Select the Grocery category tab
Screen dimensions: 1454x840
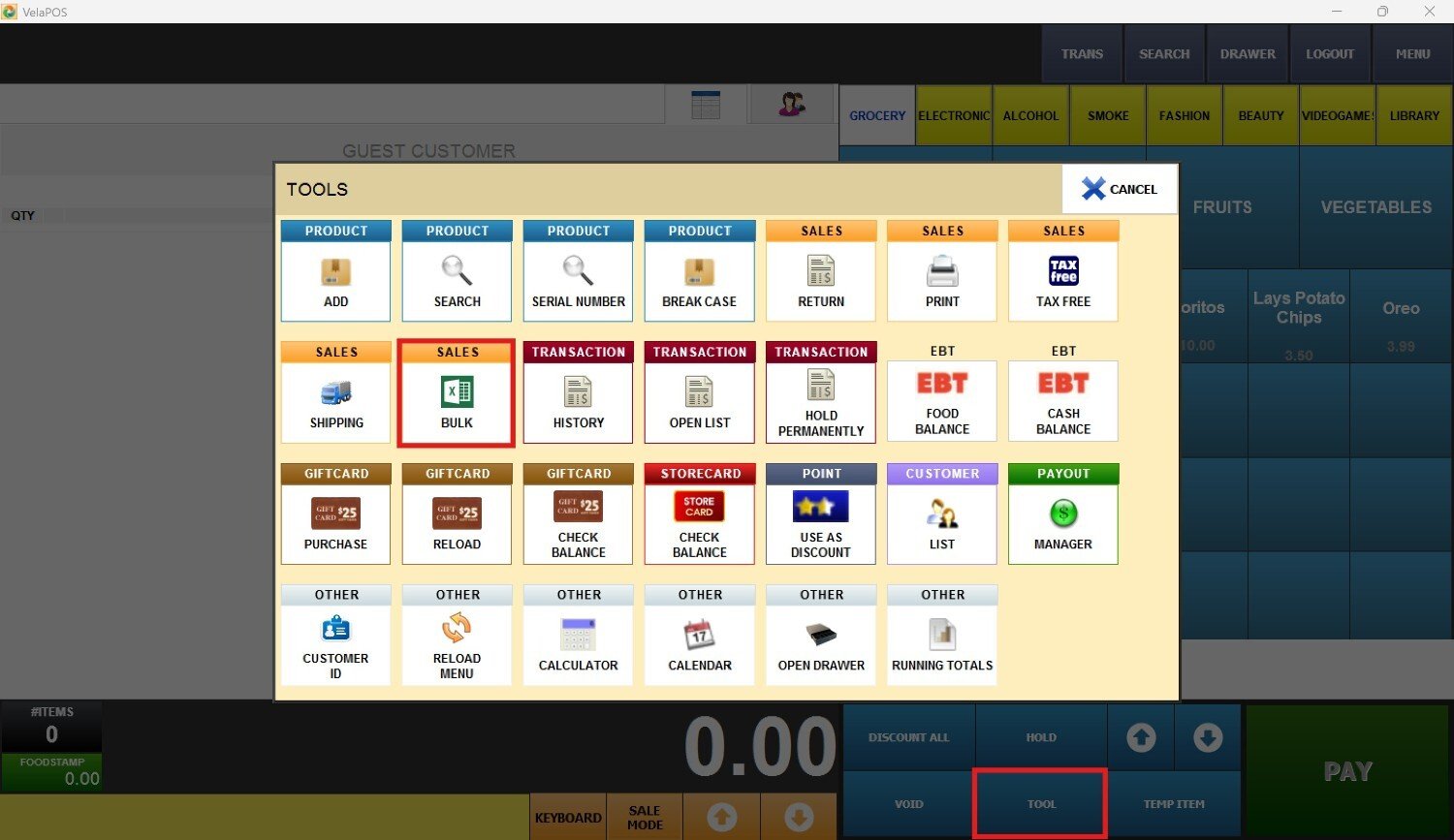877,115
